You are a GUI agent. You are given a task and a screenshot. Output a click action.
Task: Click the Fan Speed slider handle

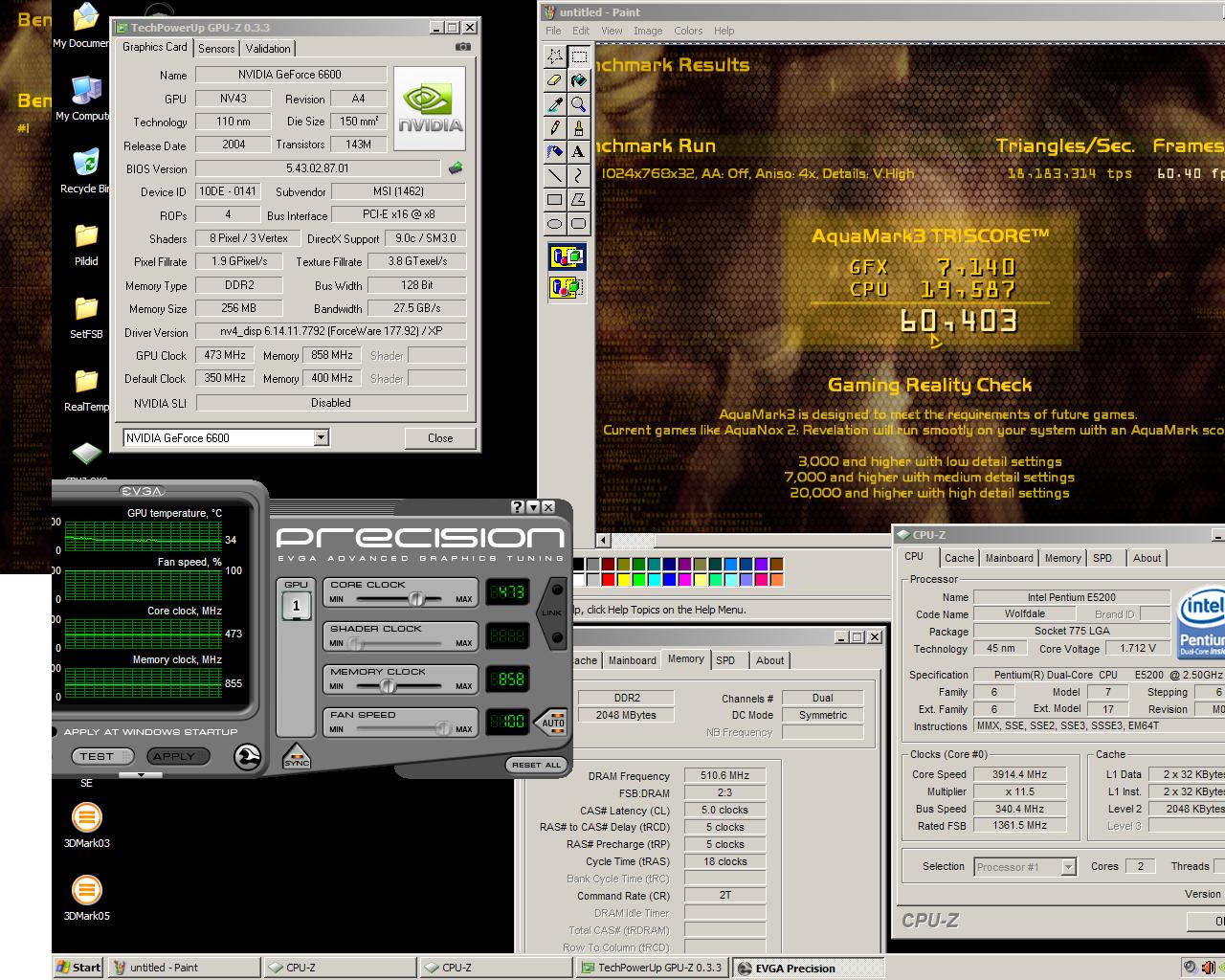[x=442, y=729]
